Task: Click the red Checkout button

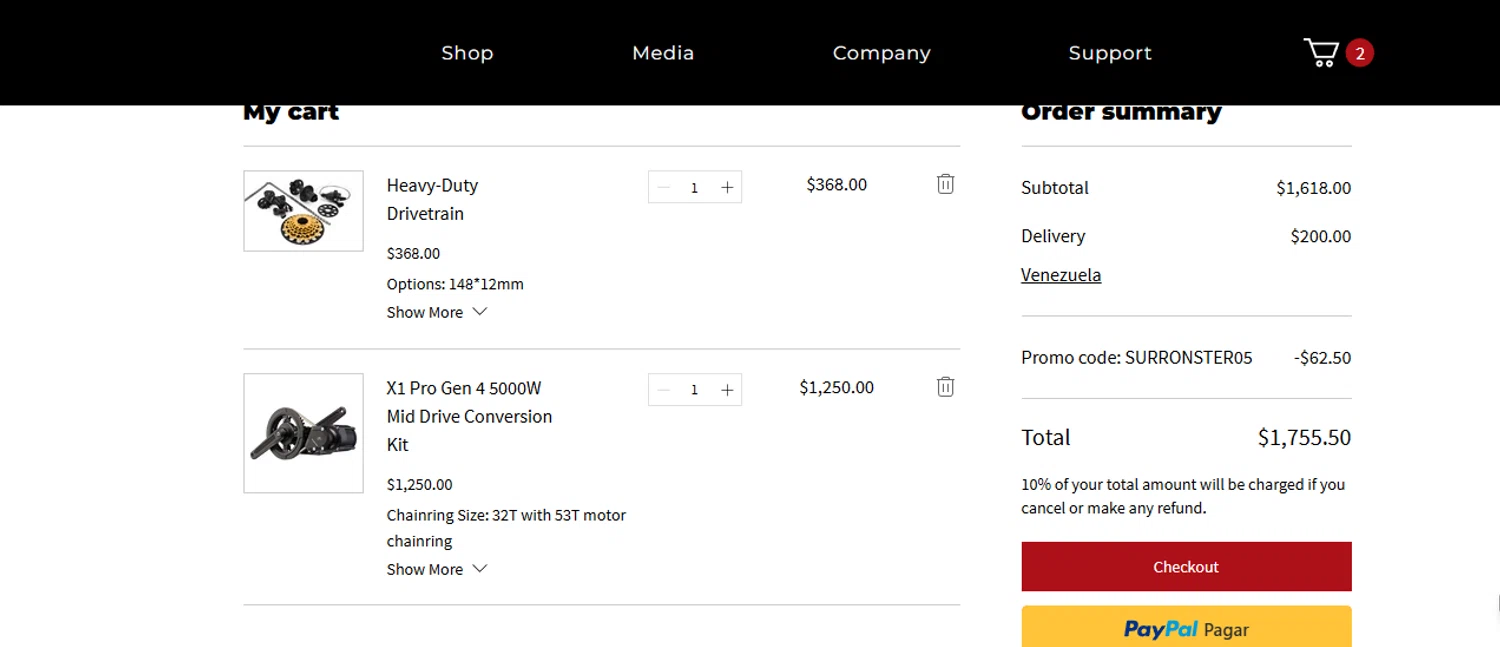Action: pyautogui.click(x=1186, y=567)
